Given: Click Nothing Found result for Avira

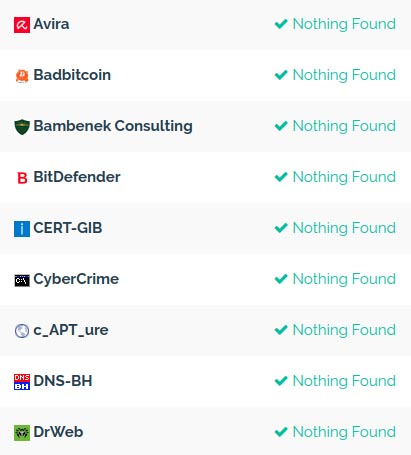Looking at the screenshot, I should 344,24.
